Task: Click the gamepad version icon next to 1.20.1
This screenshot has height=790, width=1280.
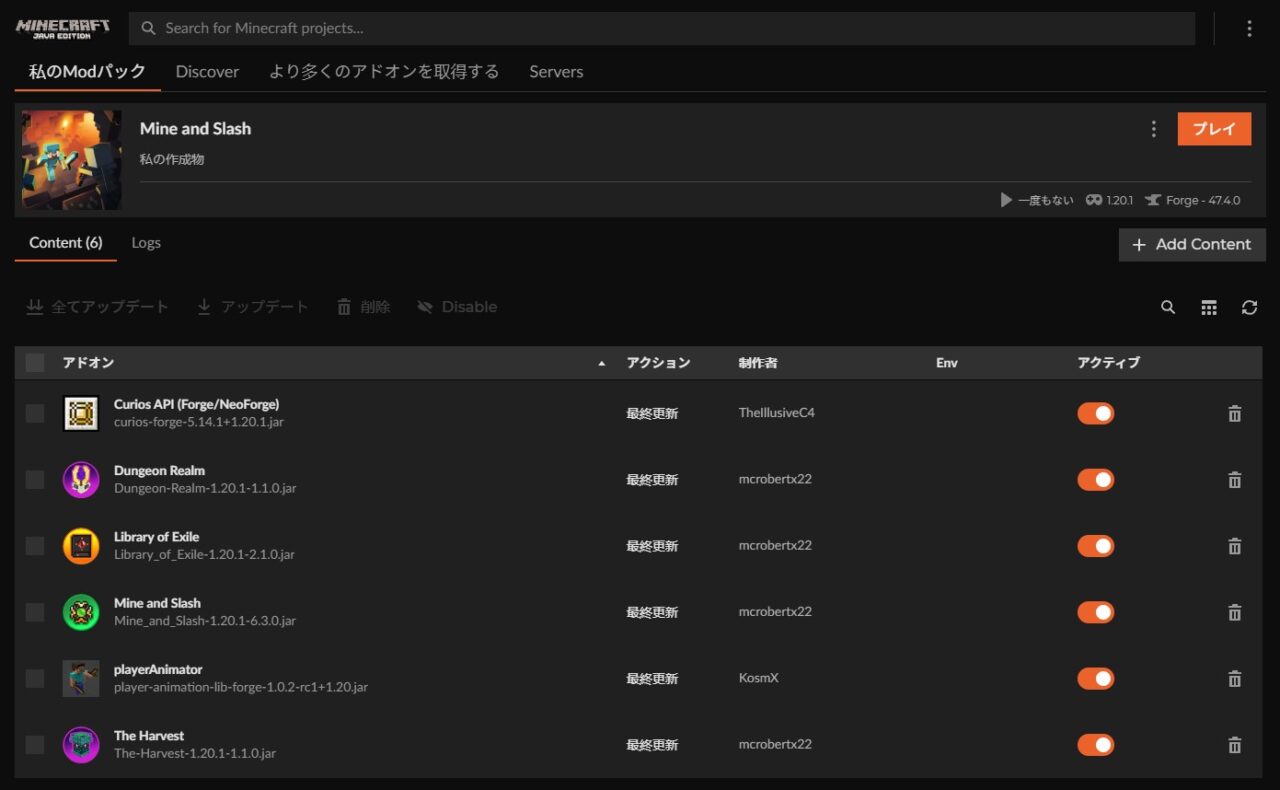Action: [x=1094, y=200]
